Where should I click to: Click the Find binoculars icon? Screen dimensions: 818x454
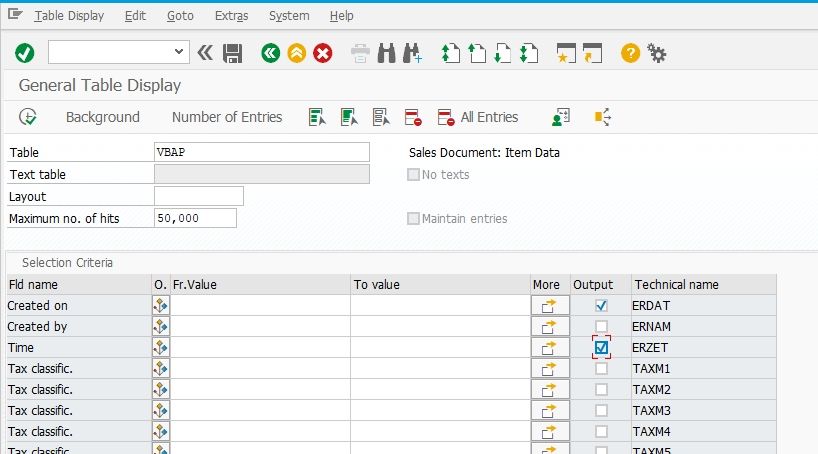(x=386, y=53)
